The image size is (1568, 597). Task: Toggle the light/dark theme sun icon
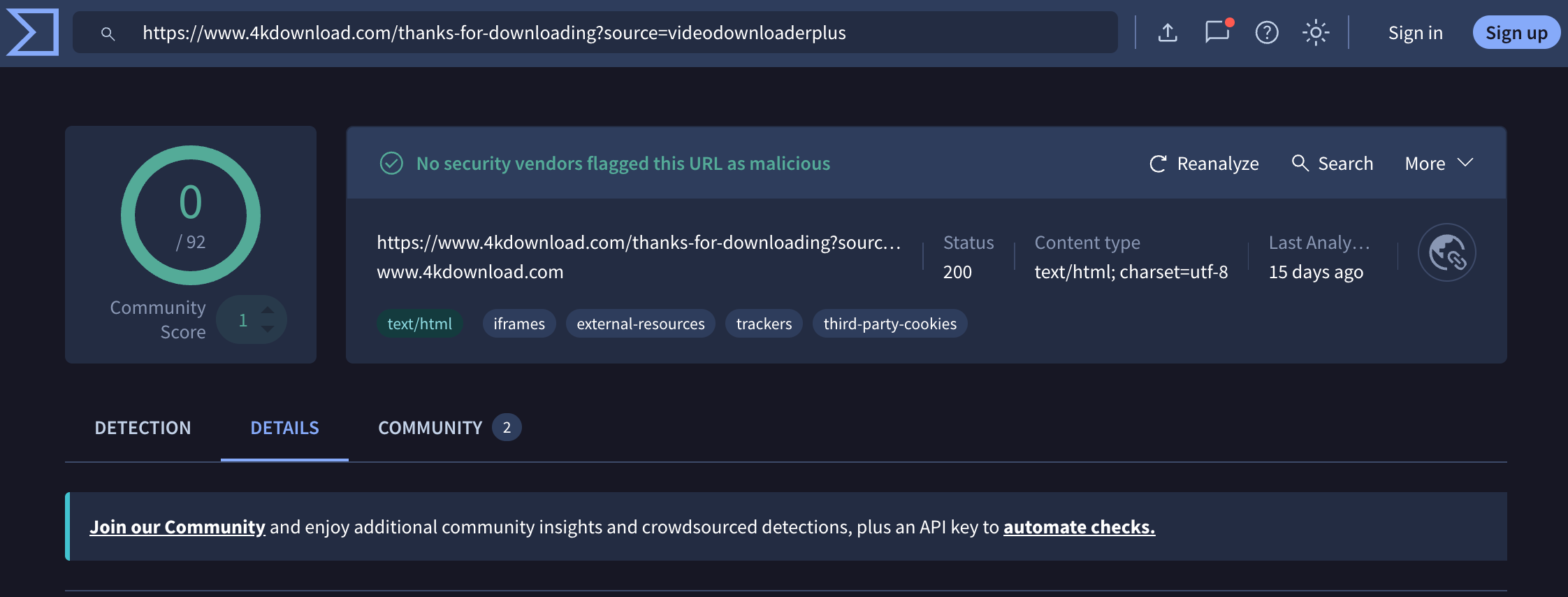coord(1316,32)
